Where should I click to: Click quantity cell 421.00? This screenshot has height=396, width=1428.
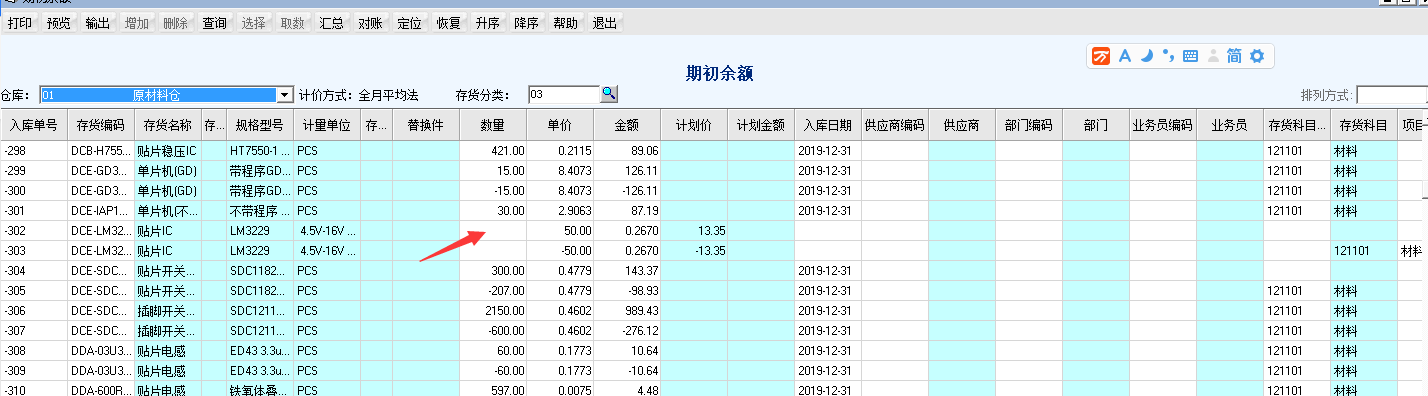(x=493, y=150)
